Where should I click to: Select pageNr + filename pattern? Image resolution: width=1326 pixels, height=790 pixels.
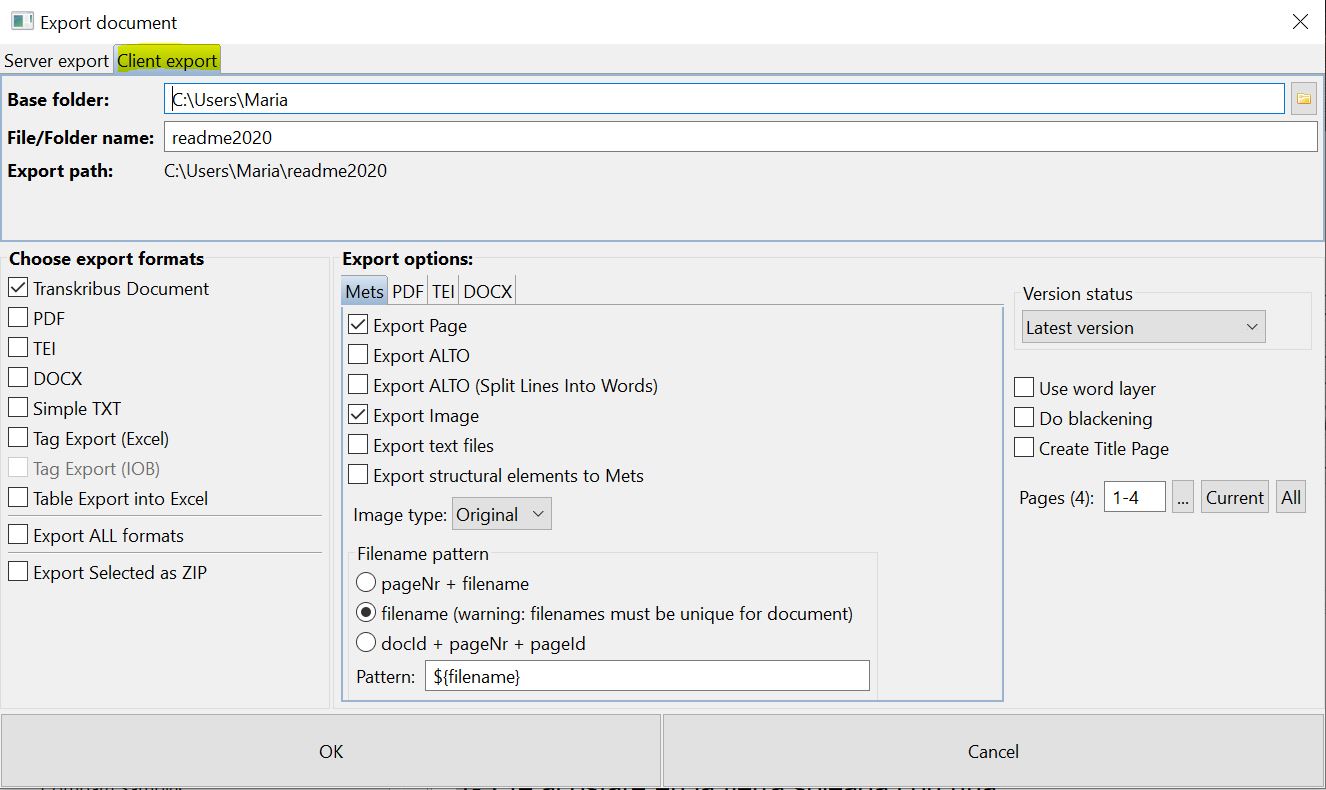[x=366, y=583]
